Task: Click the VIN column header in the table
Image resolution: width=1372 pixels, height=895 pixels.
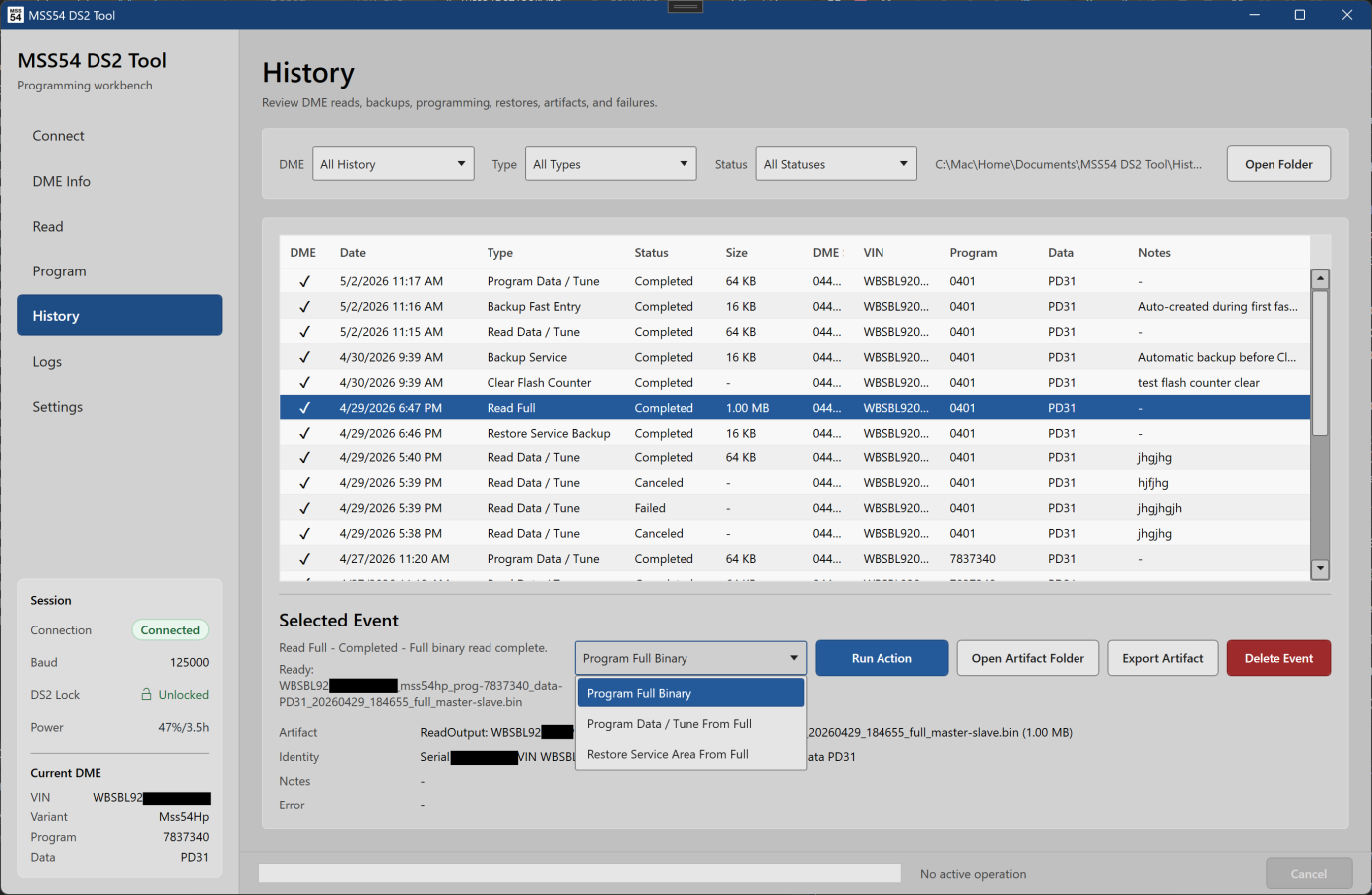Action: (874, 253)
